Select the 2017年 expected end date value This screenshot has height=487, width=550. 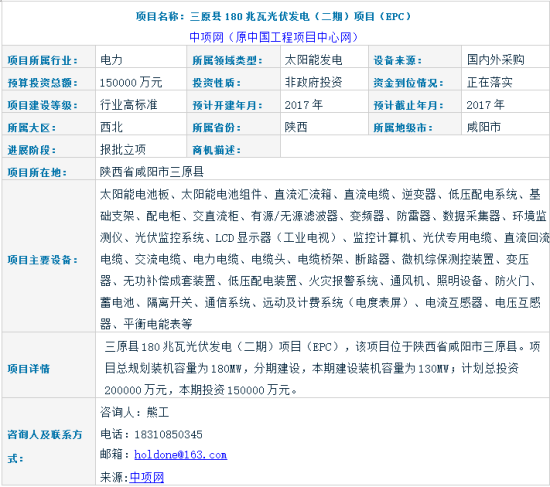(x=485, y=105)
